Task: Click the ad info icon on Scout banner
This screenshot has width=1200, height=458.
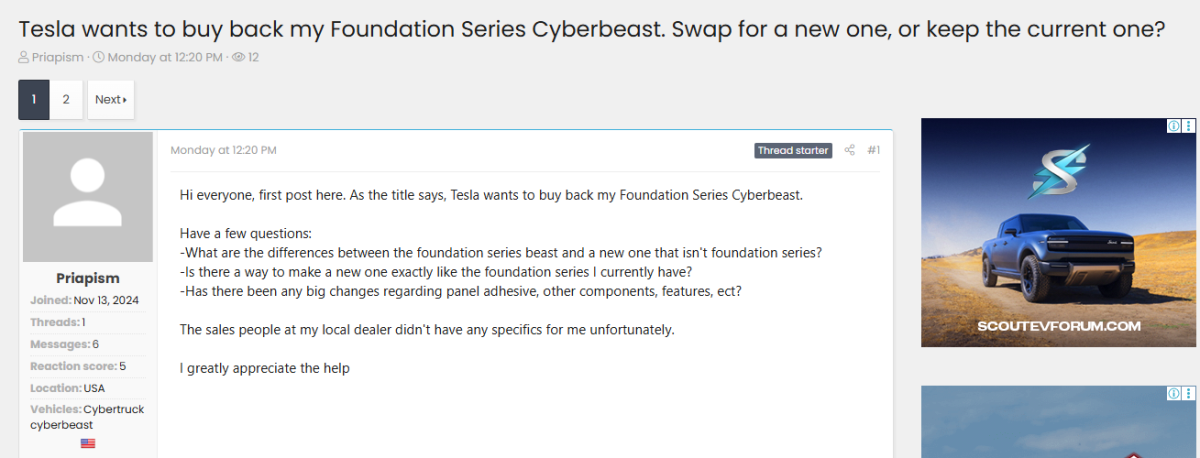Action: pos(1174,126)
